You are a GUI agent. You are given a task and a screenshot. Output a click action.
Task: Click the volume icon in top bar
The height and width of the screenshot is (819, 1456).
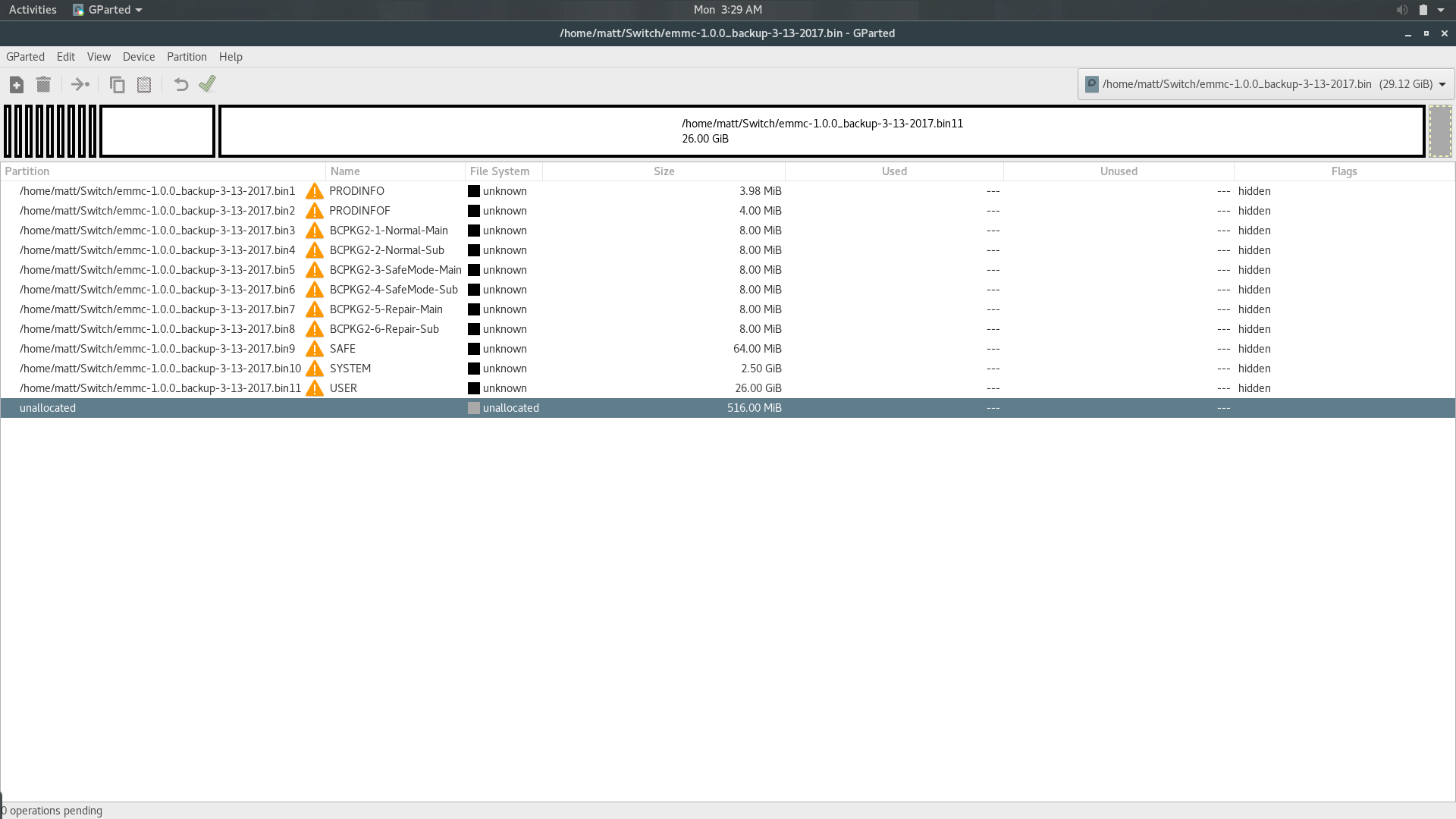pyautogui.click(x=1401, y=10)
